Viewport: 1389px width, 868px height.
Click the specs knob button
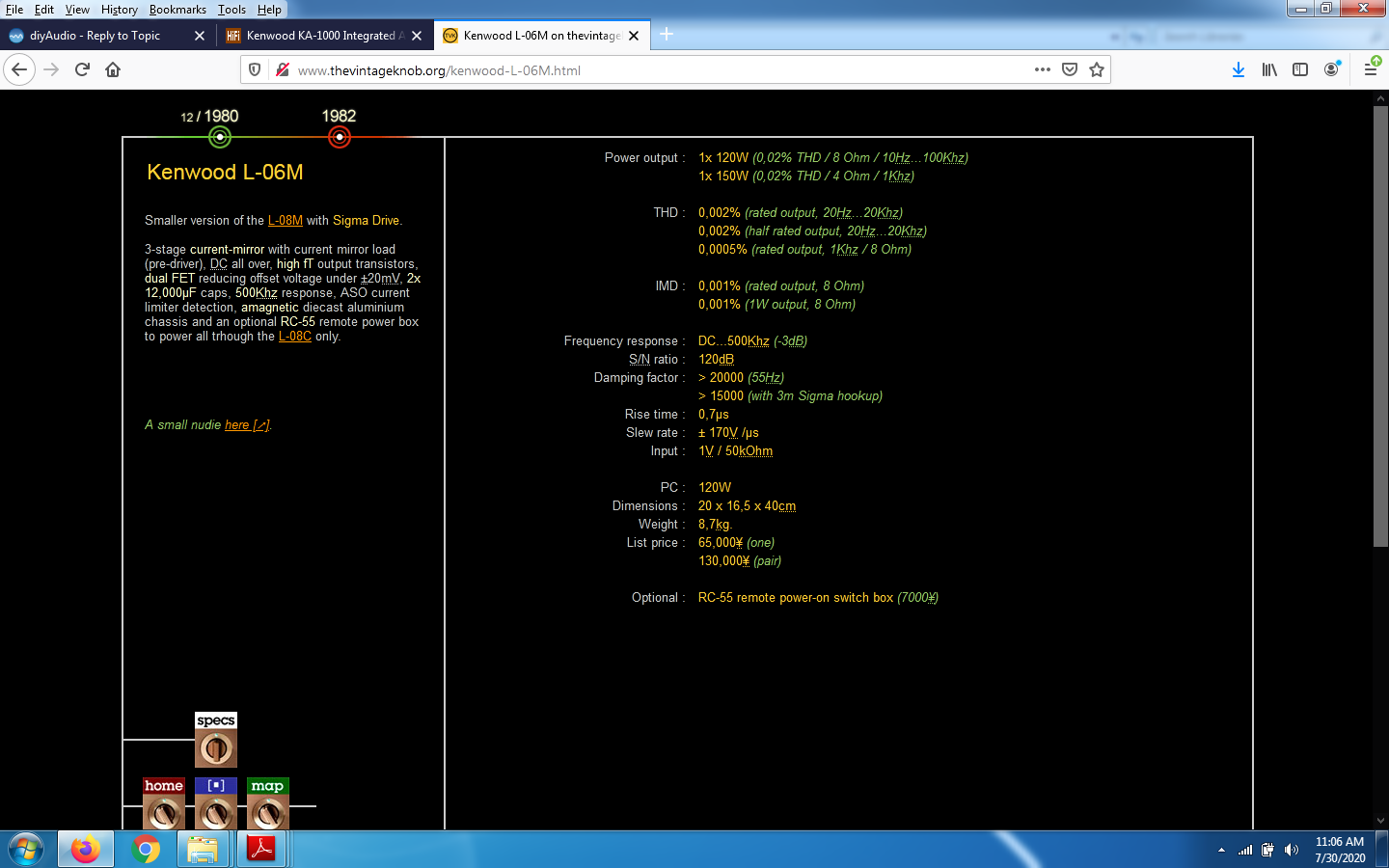(x=216, y=741)
